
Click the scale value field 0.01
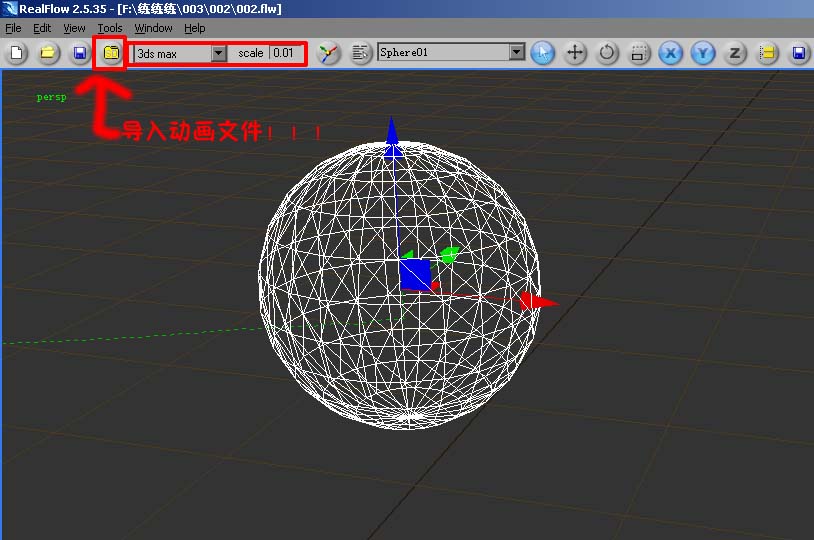click(x=286, y=53)
